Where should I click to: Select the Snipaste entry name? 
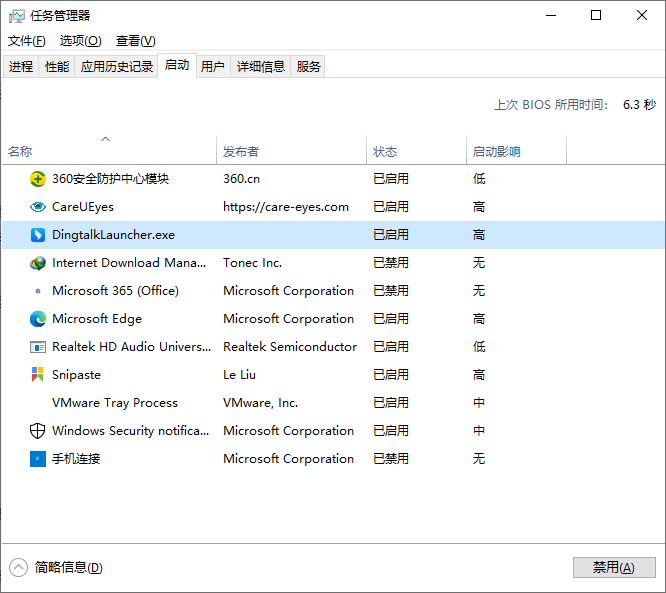click(x=76, y=375)
